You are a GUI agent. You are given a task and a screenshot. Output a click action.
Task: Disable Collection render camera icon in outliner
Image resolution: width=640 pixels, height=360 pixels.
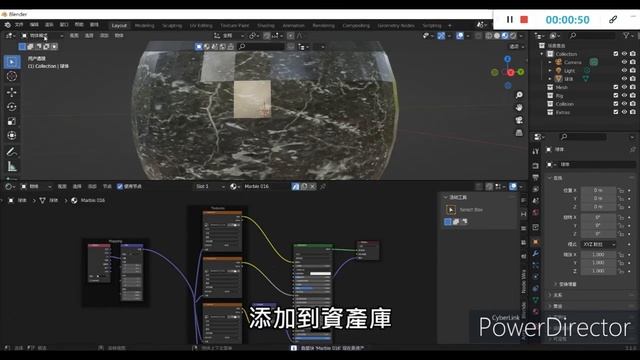633,54
